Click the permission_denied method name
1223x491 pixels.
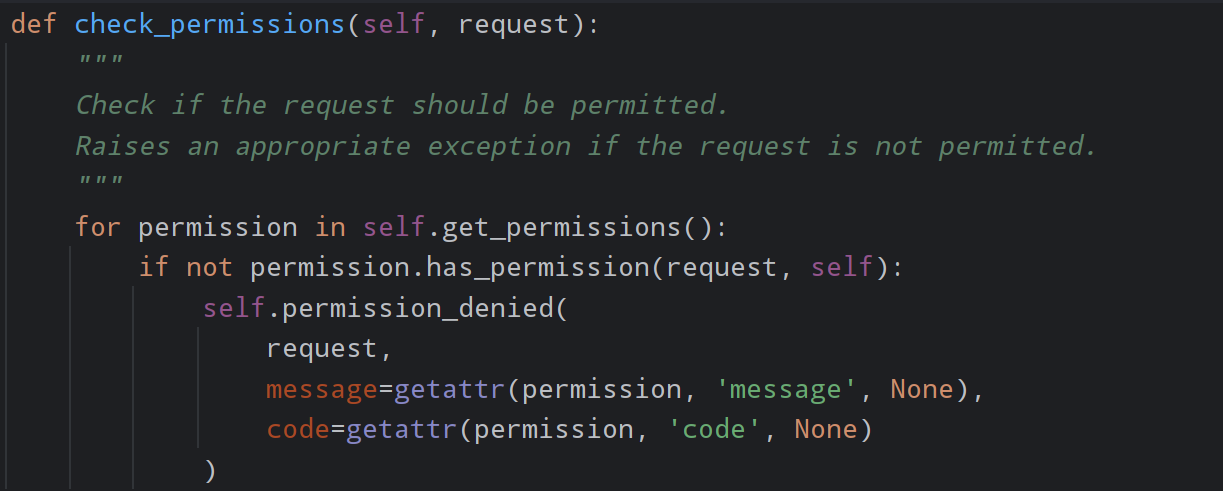tap(418, 308)
